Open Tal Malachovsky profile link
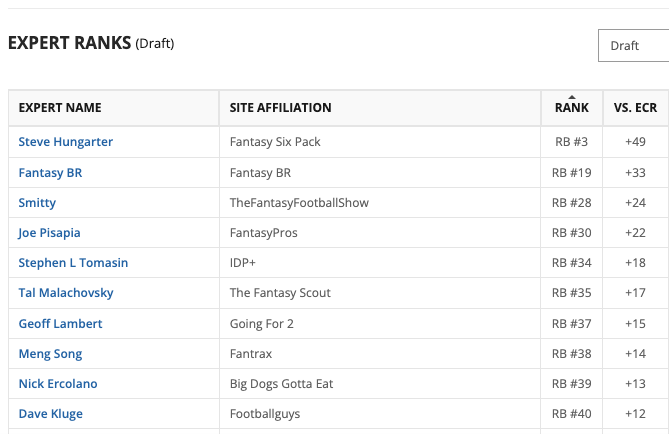Viewport: 669px width, 434px height. tap(66, 293)
